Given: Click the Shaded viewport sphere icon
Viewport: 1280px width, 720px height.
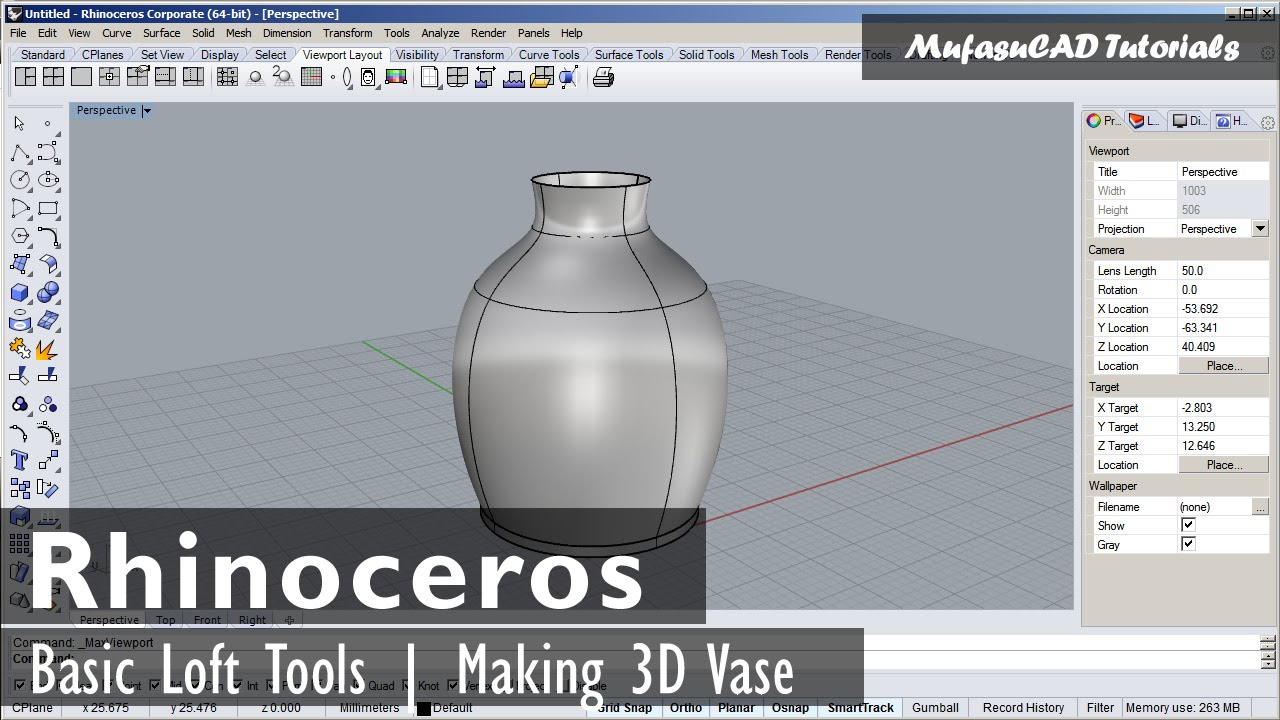Looking at the screenshot, I should click(x=255, y=77).
